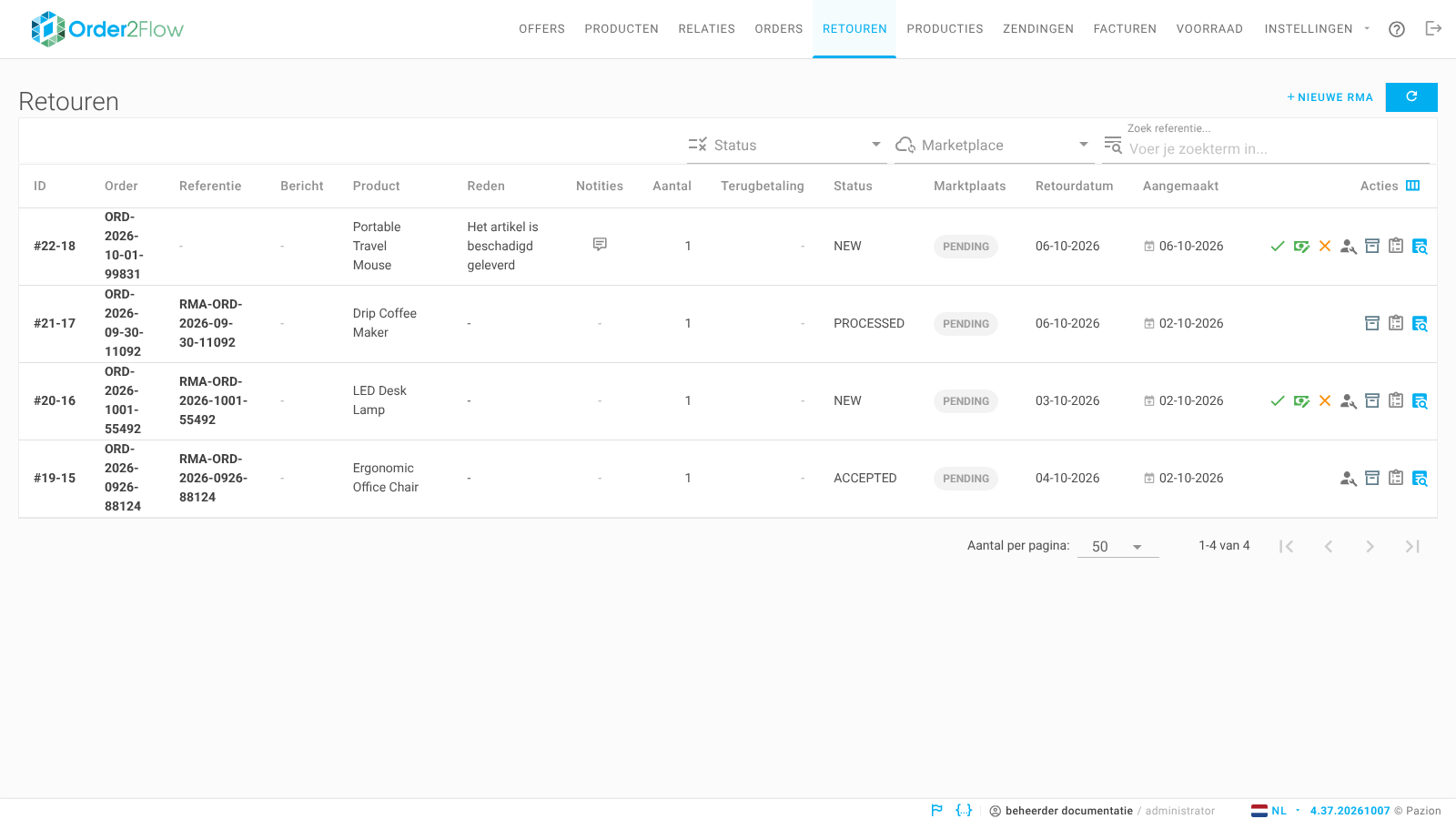Toggle visible columns next to Acties

pyautogui.click(x=1413, y=186)
